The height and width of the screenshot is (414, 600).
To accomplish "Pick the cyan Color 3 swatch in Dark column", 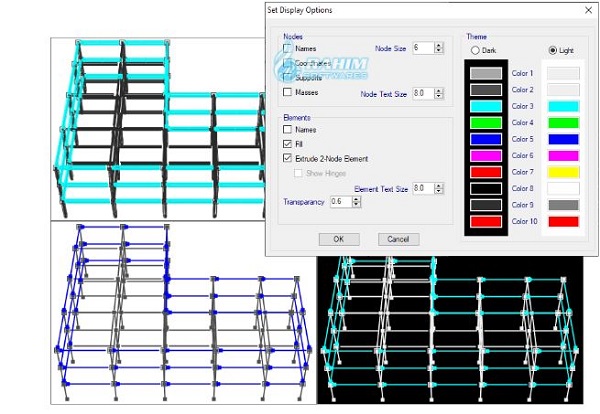I will pyautogui.click(x=486, y=106).
